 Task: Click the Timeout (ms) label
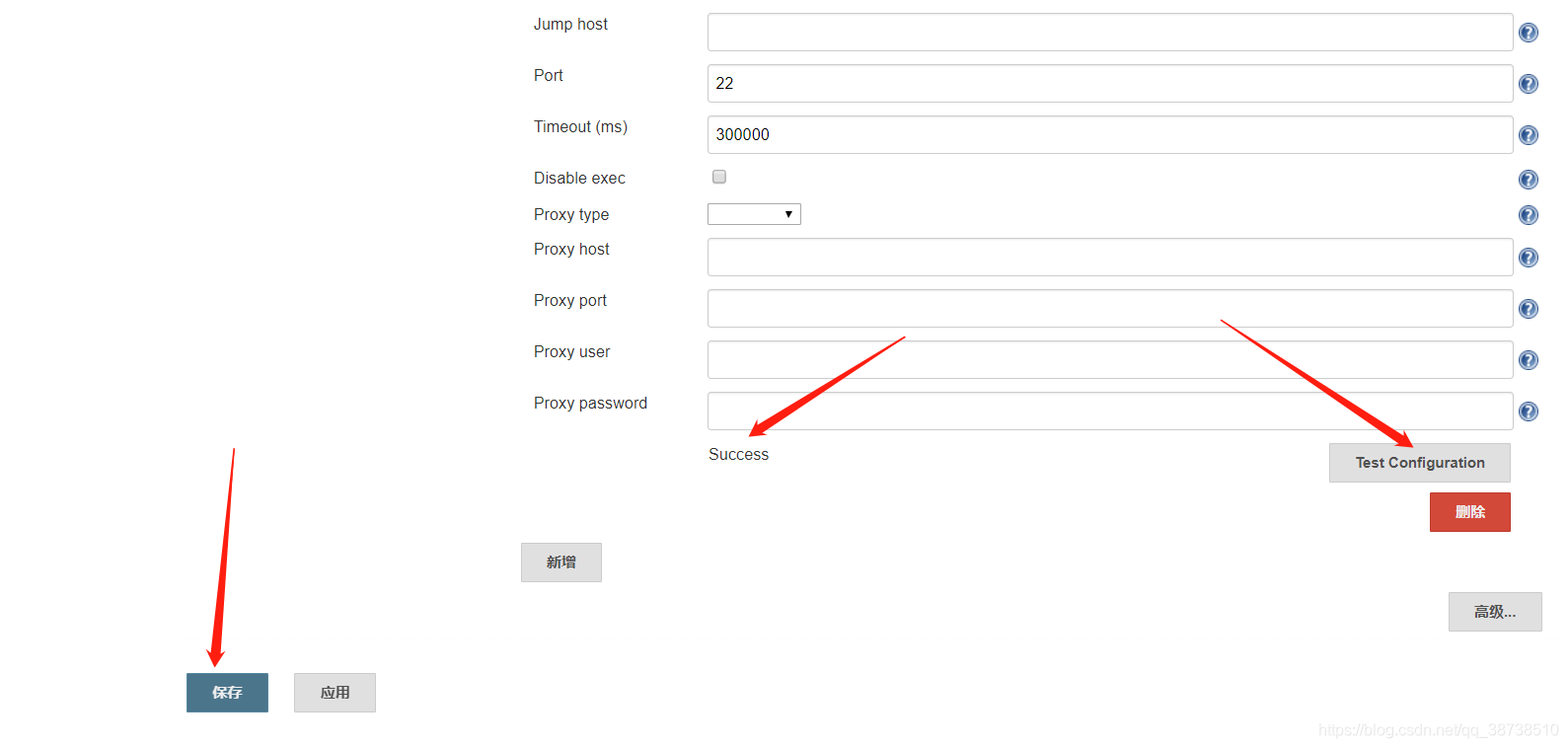point(580,127)
